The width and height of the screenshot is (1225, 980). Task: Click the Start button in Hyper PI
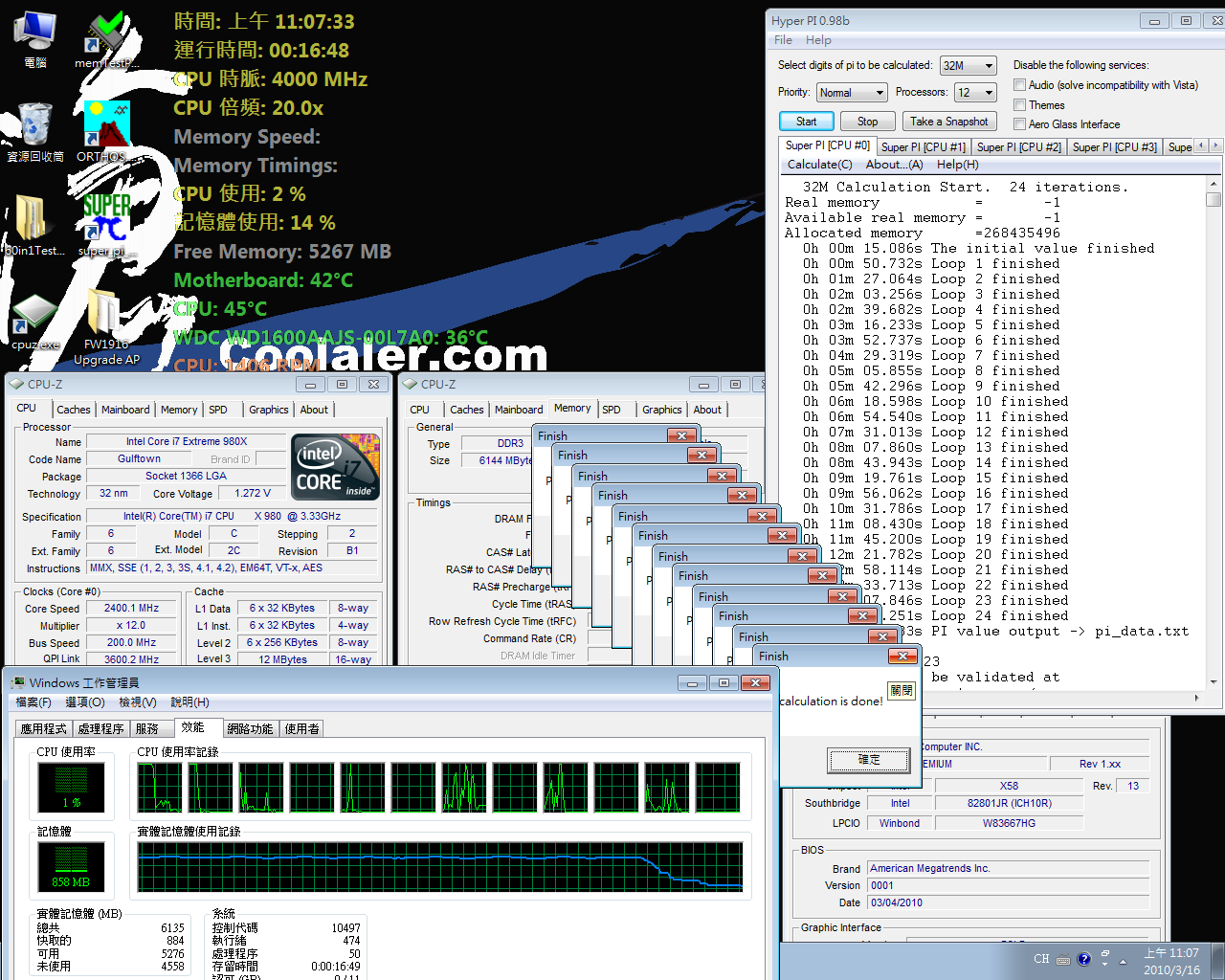tap(806, 122)
